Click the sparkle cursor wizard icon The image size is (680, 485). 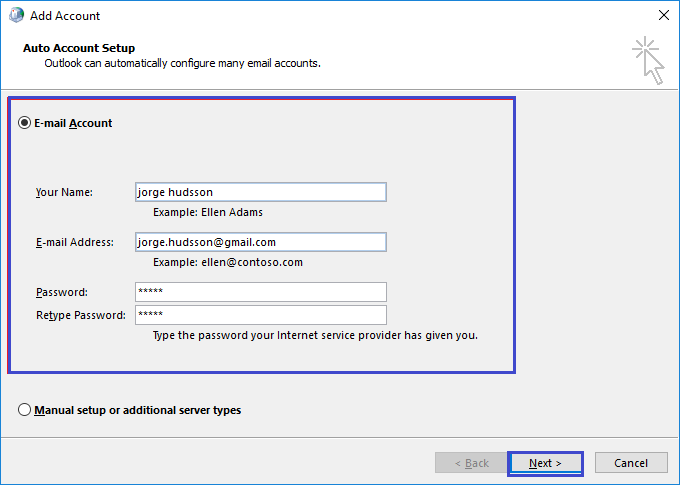[x=648, y=60]
